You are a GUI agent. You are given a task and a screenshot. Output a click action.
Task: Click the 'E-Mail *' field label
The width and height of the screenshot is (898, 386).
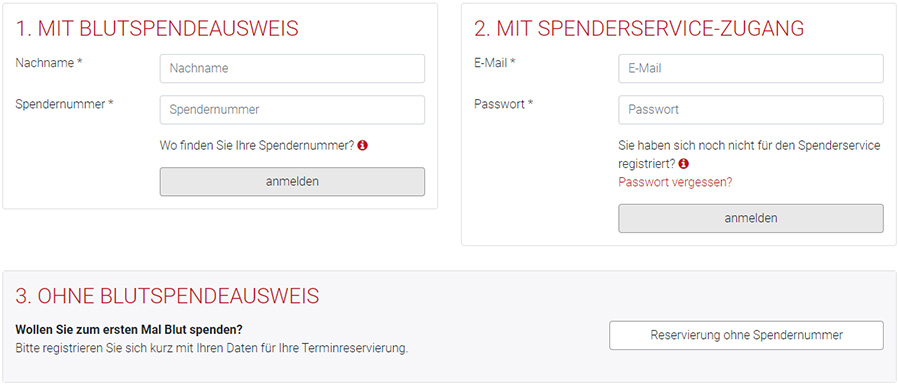[x=495, y=63]
